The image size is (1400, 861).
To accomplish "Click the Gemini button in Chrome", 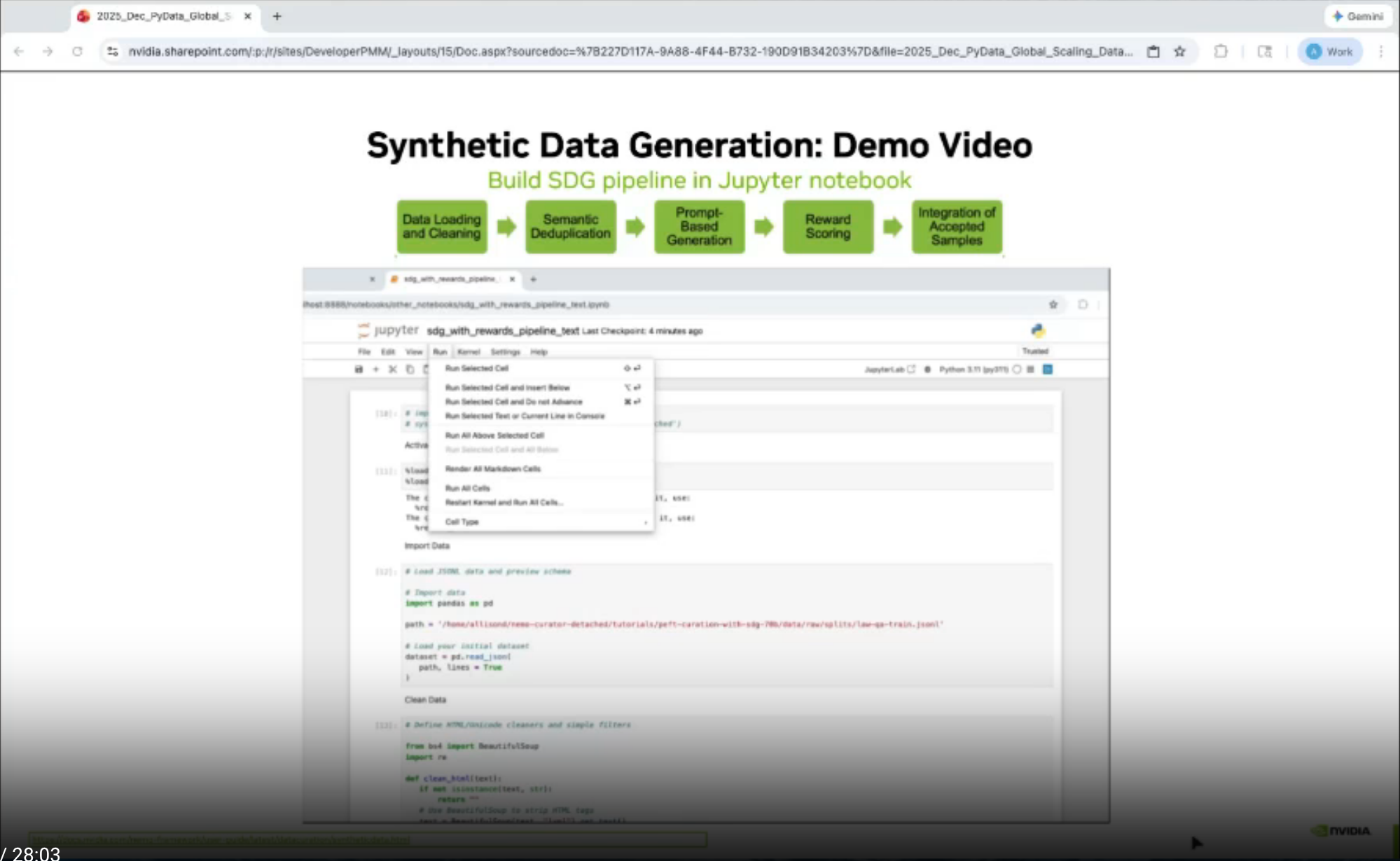I will coord(1358,16).
